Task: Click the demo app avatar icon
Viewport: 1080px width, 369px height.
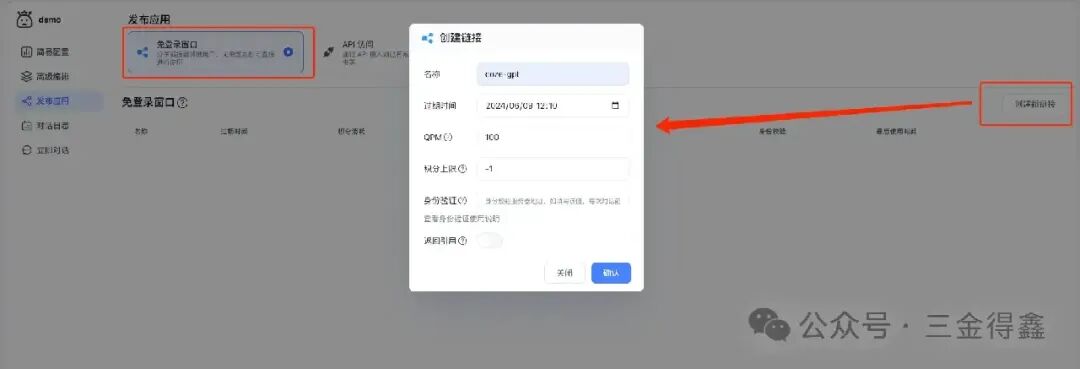Action: pos(24,19)
